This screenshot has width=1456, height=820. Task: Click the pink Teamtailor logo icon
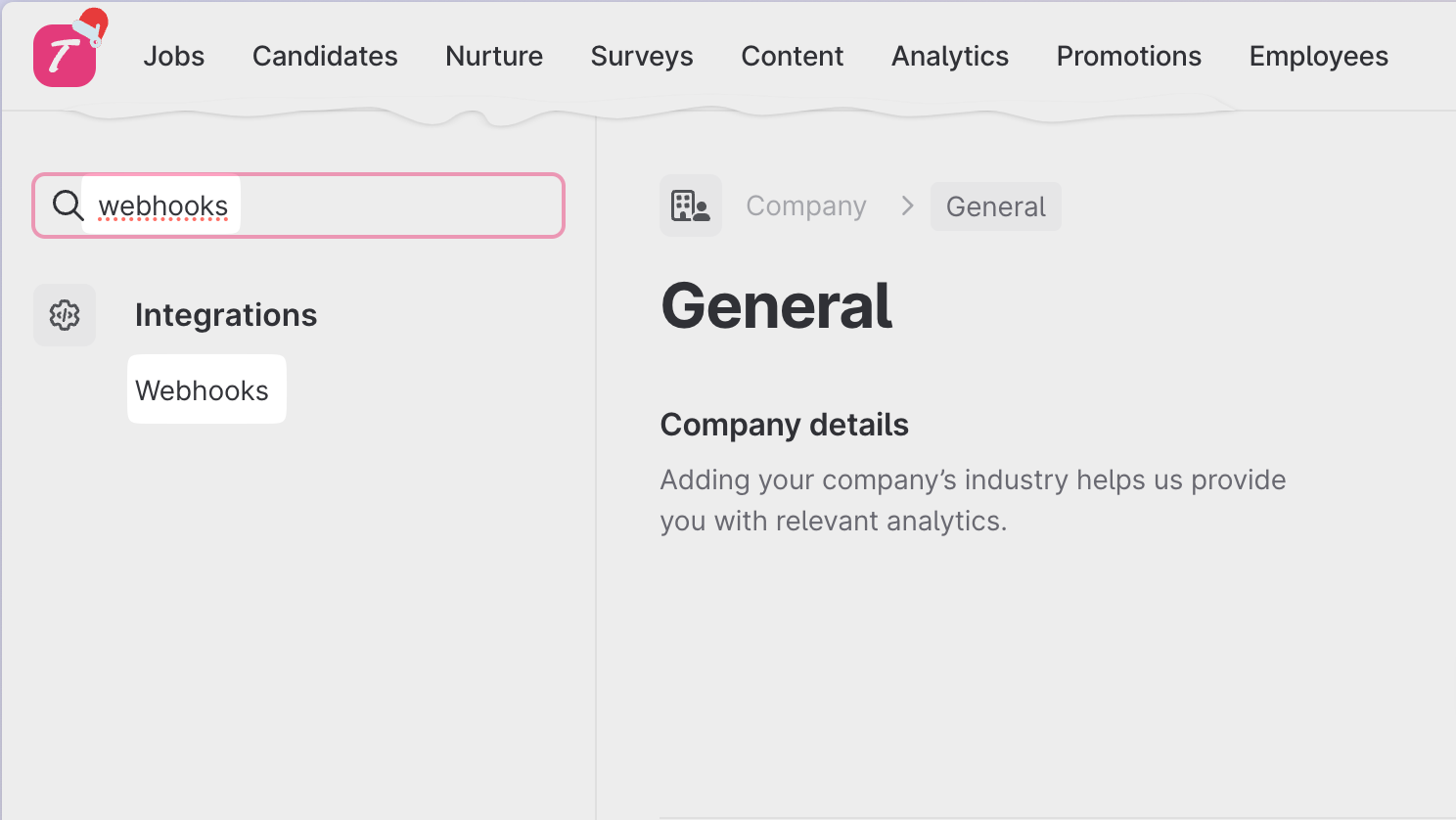click(65, 56)
